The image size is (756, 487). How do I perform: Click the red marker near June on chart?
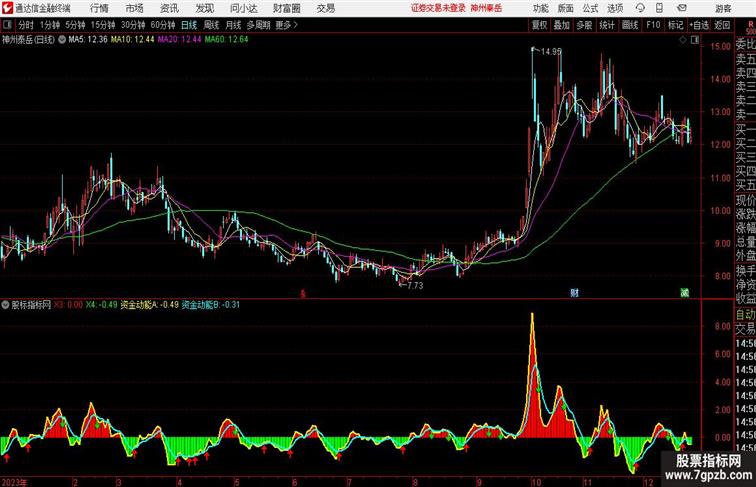tap(303, 294)
